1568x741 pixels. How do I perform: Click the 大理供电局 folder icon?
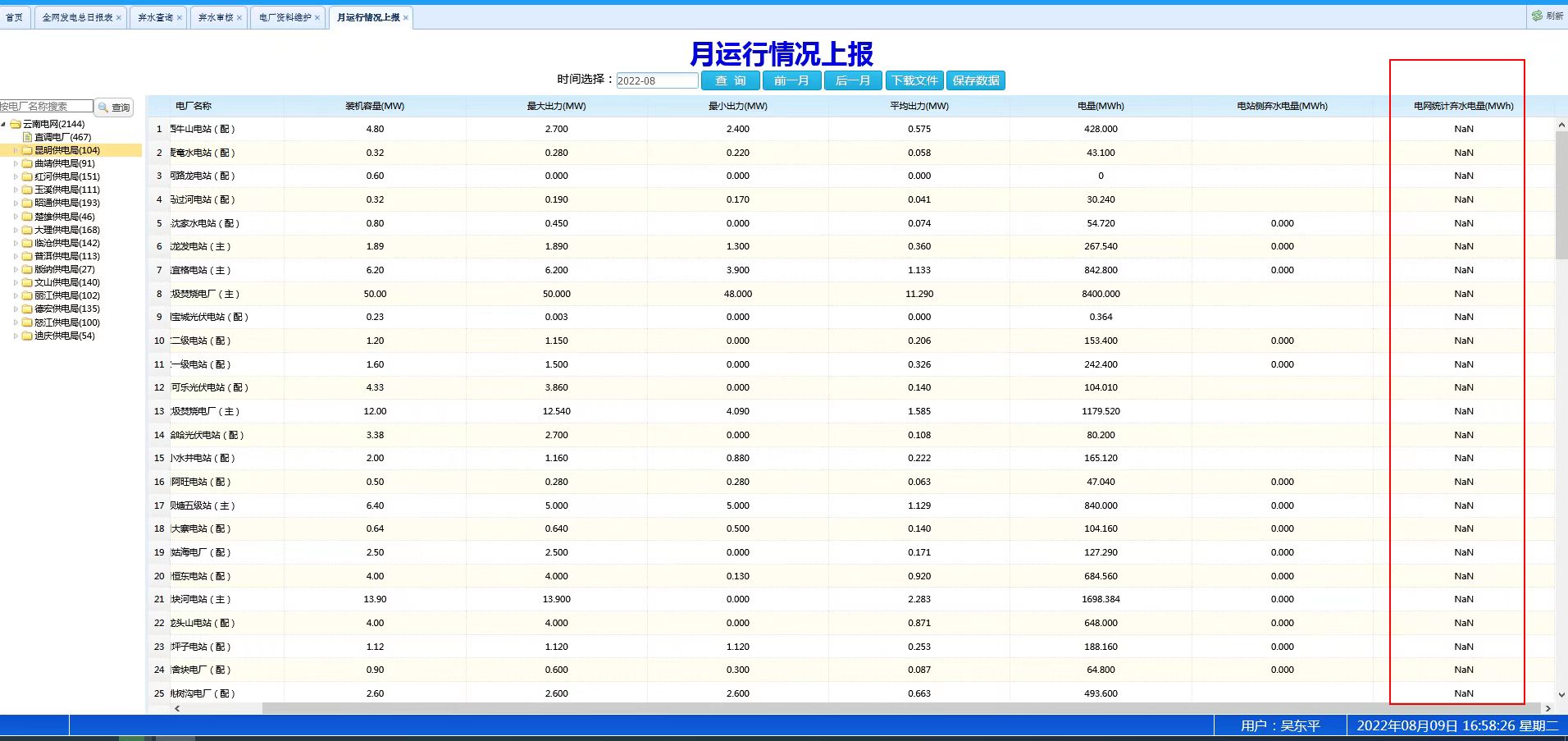coord(27,230)
